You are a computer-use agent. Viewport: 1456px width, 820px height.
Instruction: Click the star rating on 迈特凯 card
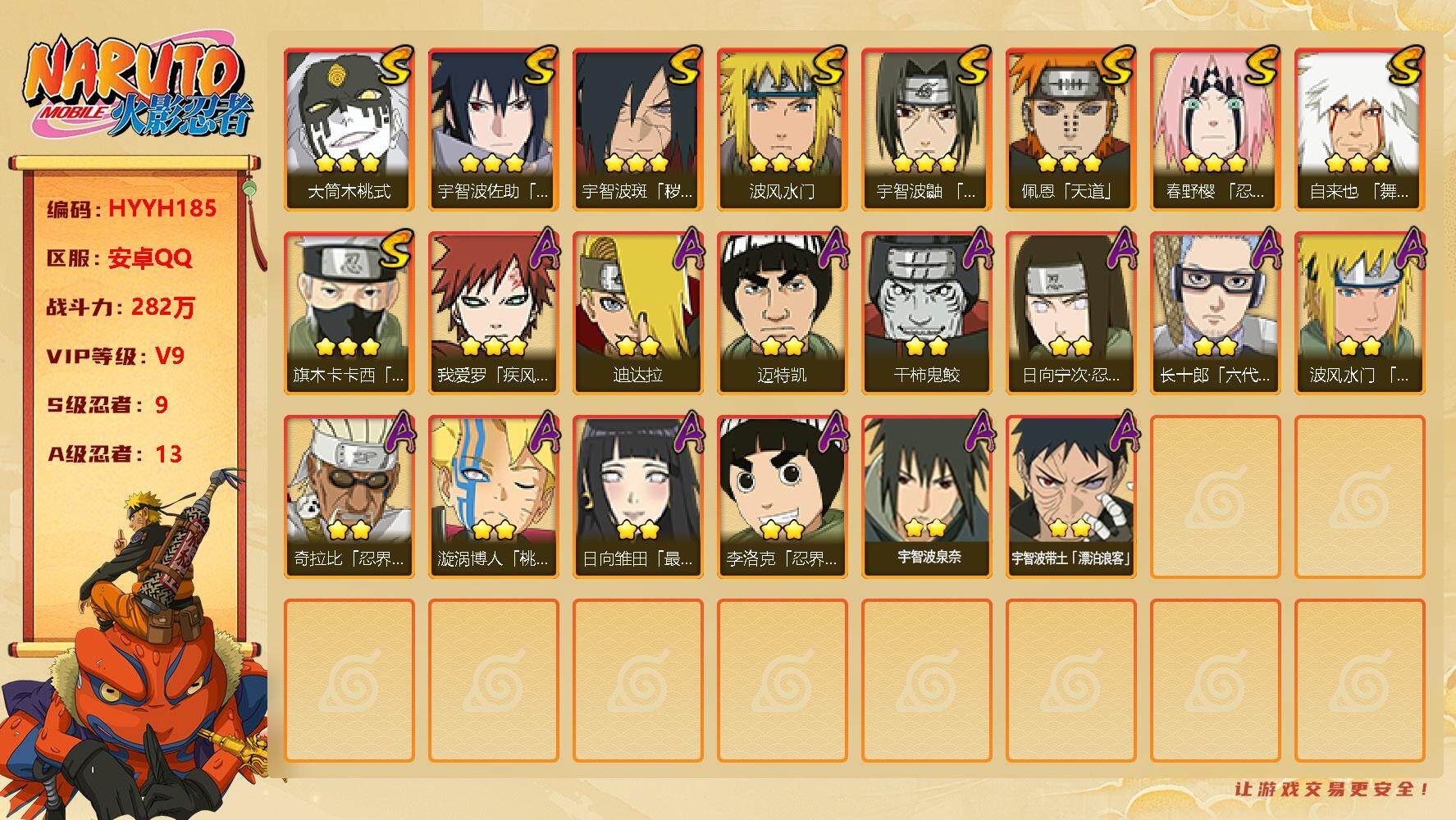pyautogui.click(x=782, y=347)
